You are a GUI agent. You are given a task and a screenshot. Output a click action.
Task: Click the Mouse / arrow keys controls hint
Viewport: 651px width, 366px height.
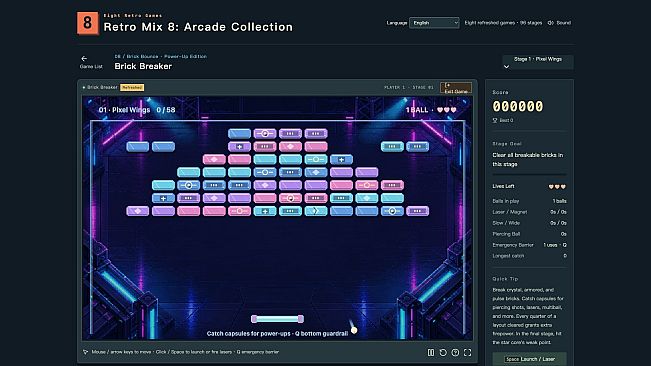(185, 352)
